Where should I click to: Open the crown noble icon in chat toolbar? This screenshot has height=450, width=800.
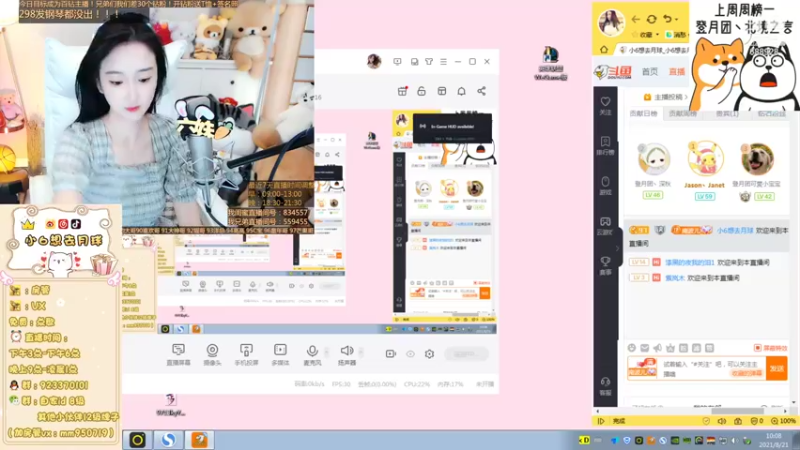coord(670,348)
